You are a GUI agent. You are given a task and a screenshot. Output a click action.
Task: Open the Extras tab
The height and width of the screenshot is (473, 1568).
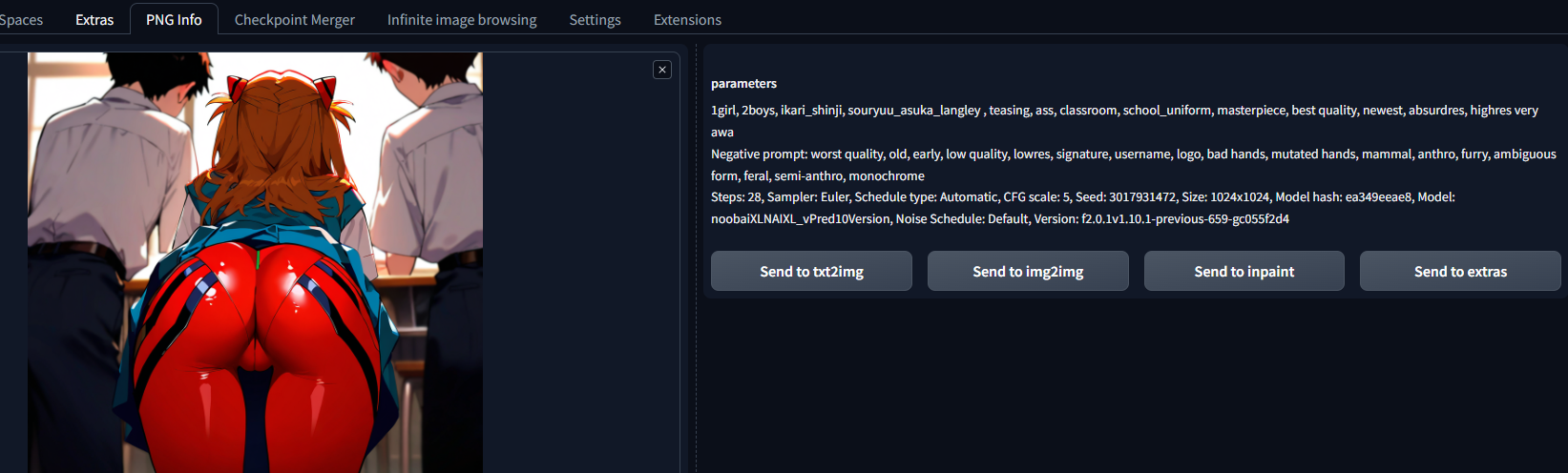click(x=94, y=19)
